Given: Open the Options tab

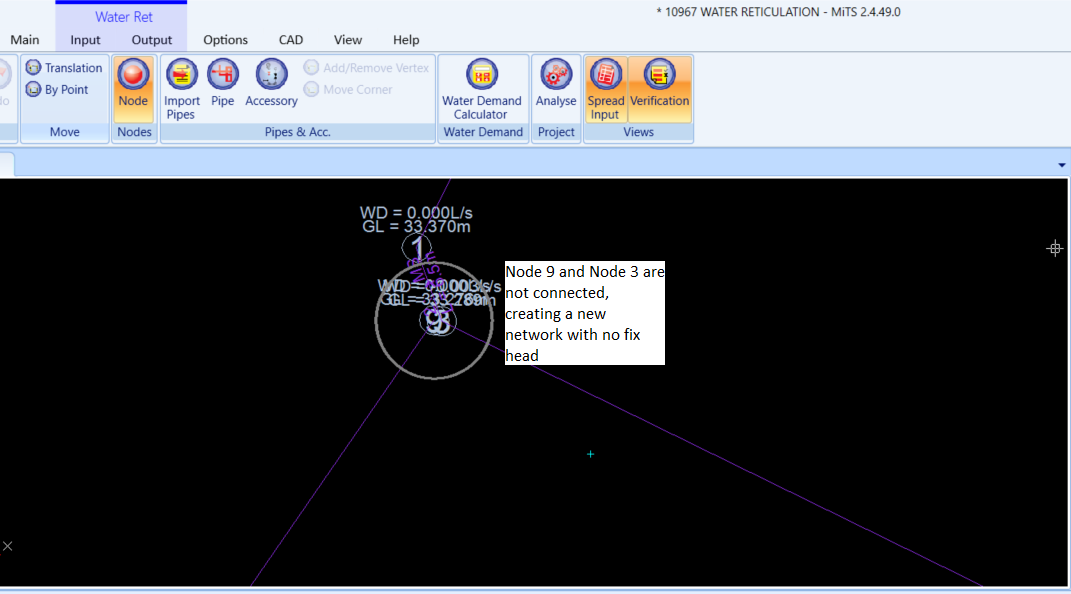Looking at the screenshot, I should 225,40.
